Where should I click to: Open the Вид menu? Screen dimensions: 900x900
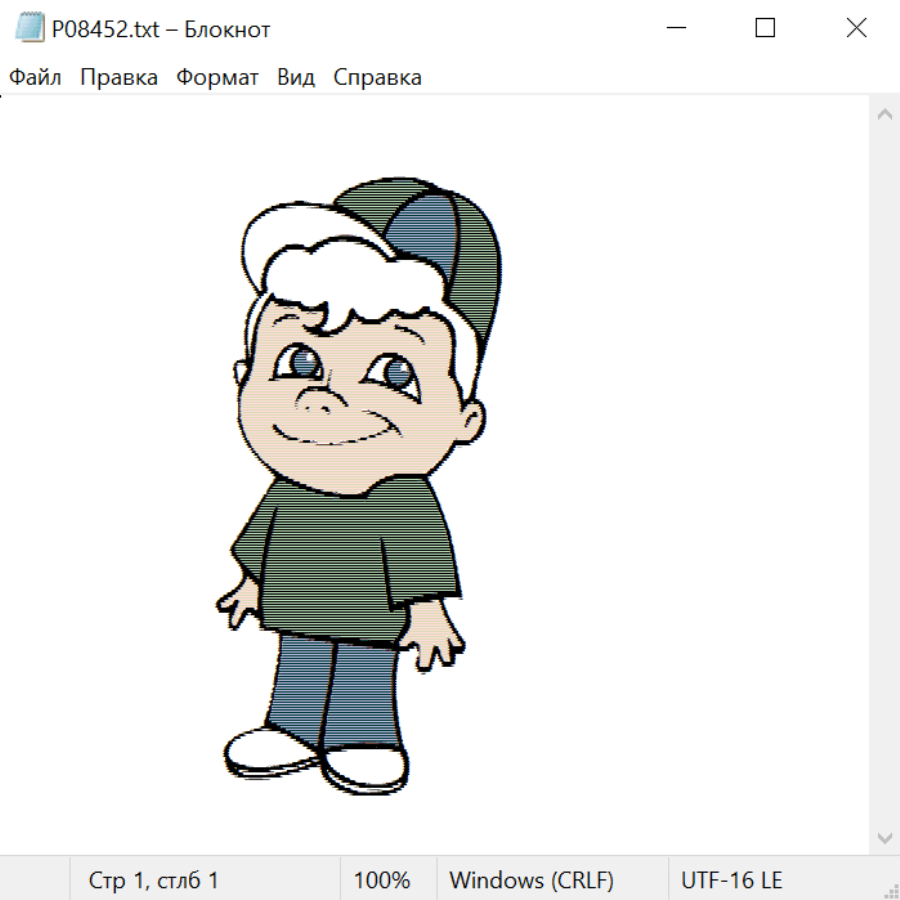pos(295,78)
